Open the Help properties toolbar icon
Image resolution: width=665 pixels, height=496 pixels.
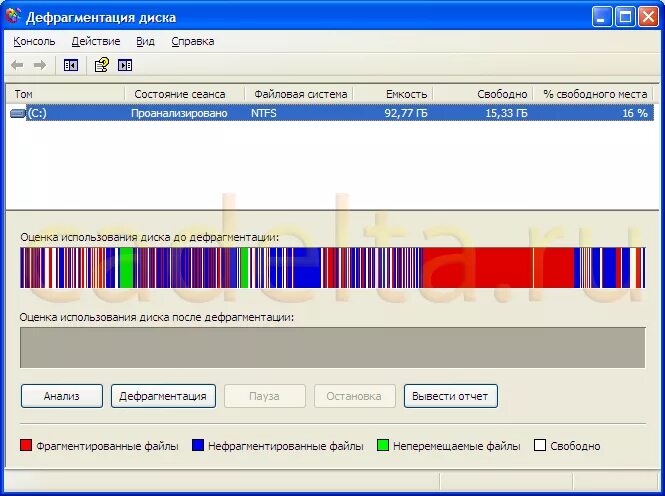(x=102, y=65)
